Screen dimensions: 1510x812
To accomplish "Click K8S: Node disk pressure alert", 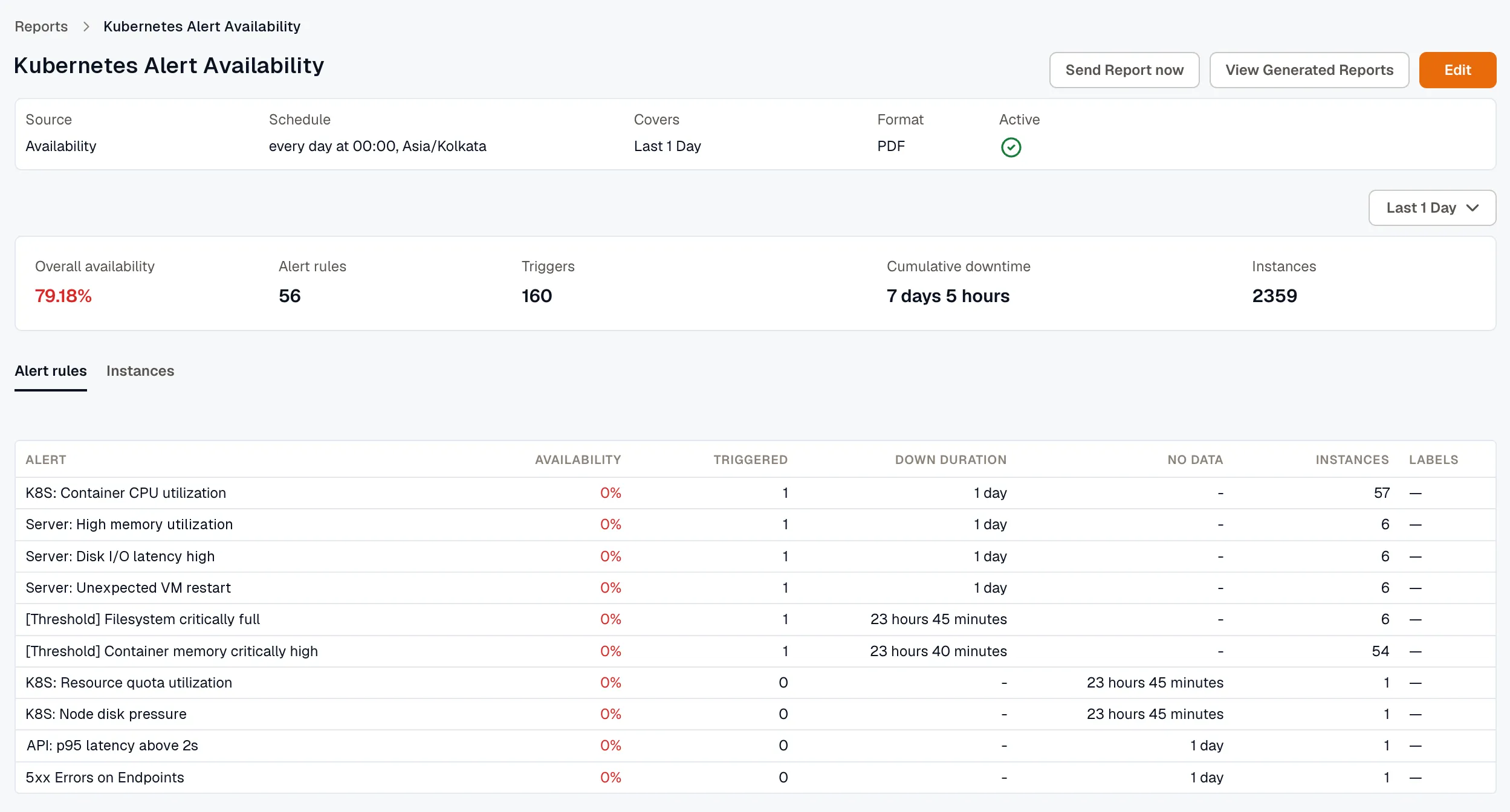I will pos(755,714).
